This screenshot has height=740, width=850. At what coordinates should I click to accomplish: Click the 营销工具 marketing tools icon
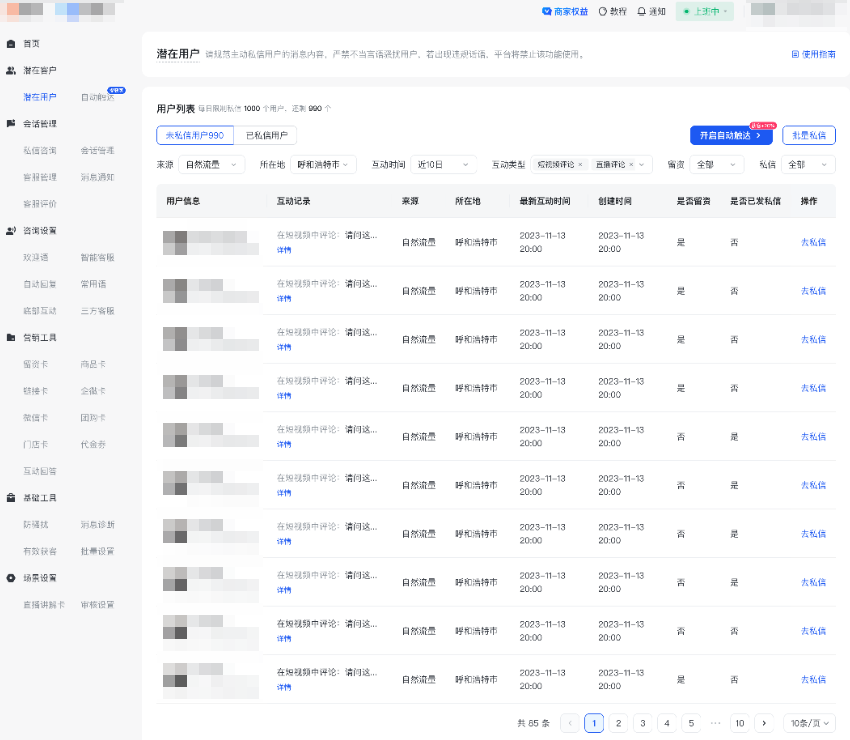12,336
